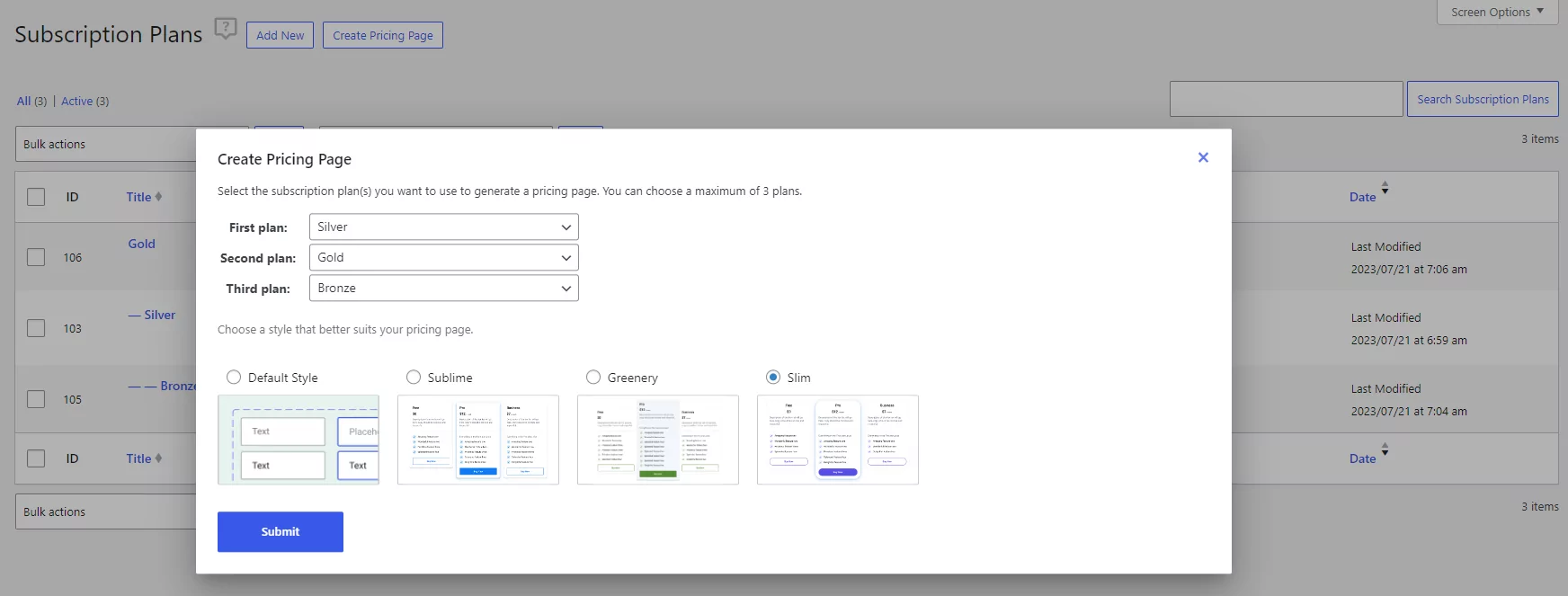The image size is (1568, 596).
Task: Check the checkbox for plan ID 106
Action: click(36, 257)
